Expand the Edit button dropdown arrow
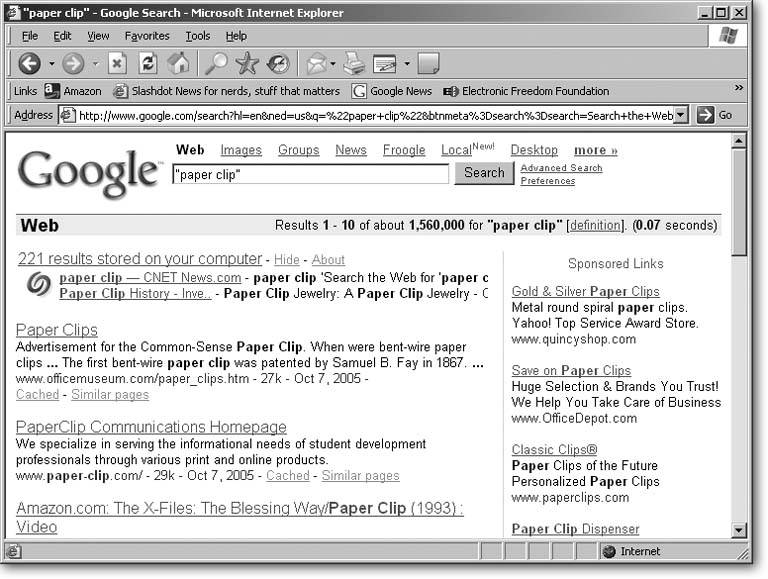The width and height of the screenshot is (768, 579). tap(407, 64)
